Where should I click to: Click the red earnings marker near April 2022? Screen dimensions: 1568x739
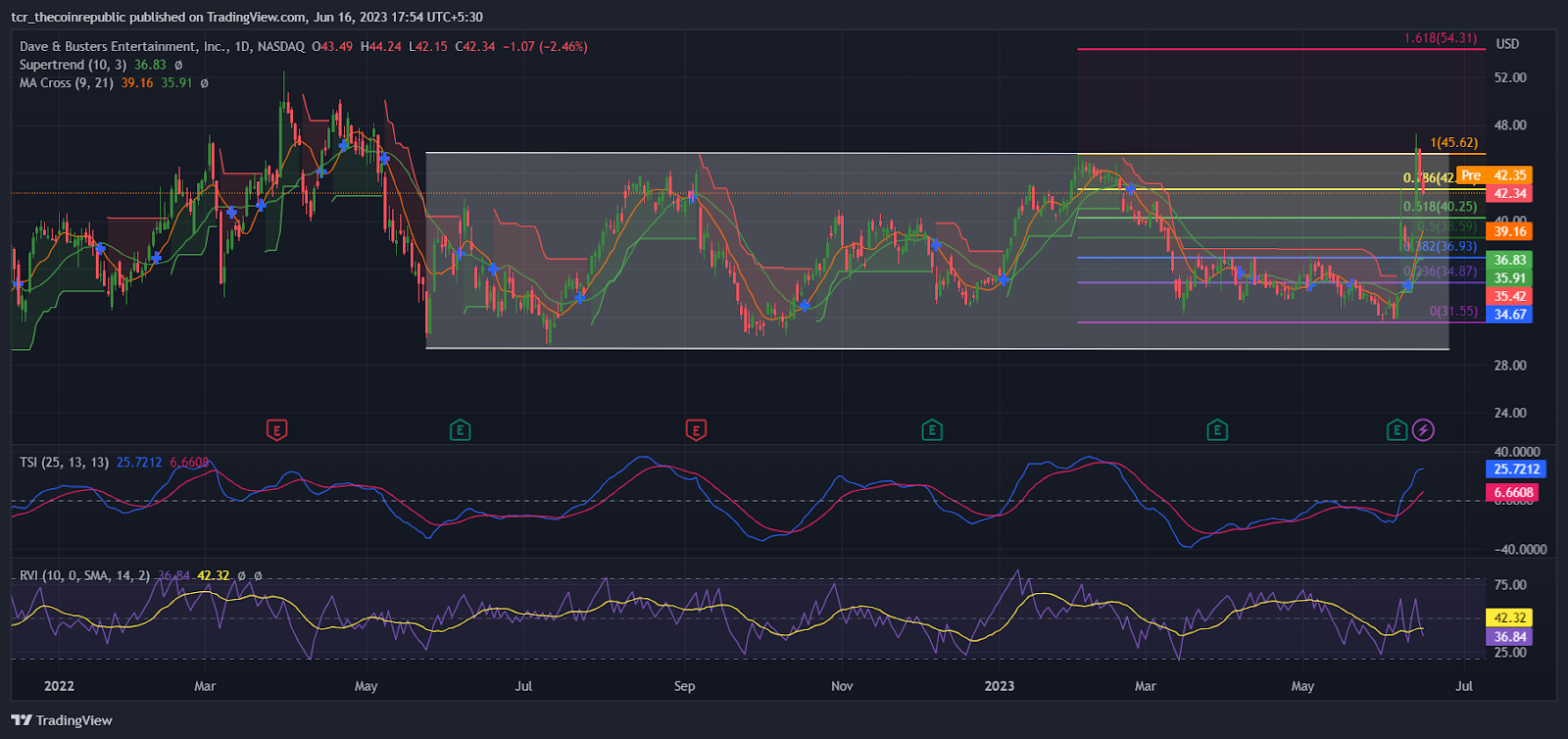click(277, 429)
